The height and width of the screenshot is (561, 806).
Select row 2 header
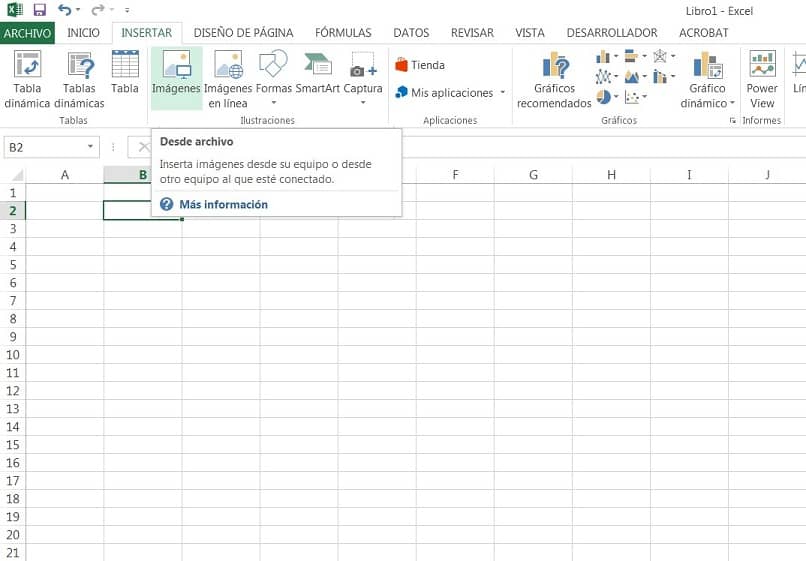tap(13, 211)
